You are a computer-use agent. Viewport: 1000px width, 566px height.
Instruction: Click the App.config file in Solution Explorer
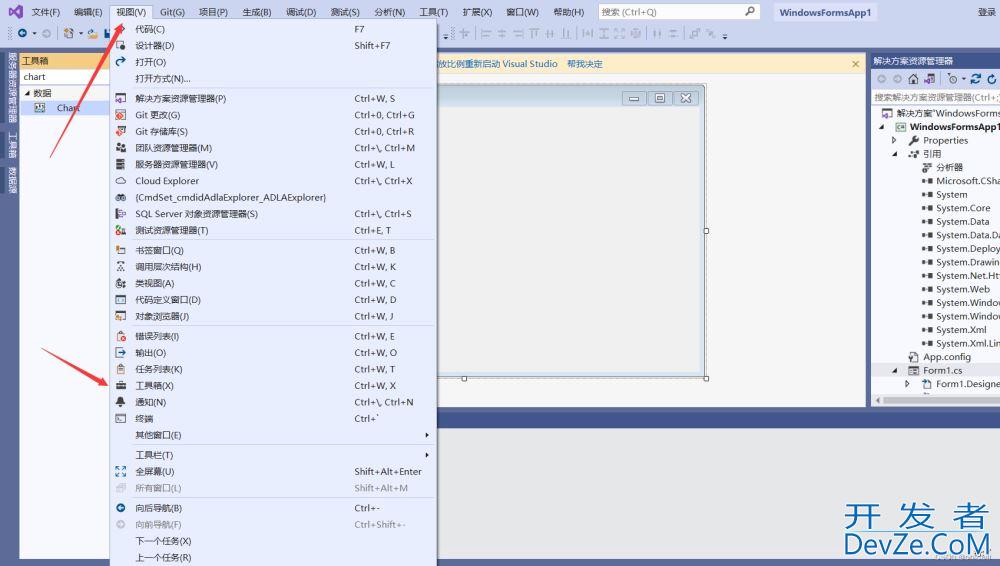(x=946, y=357)
